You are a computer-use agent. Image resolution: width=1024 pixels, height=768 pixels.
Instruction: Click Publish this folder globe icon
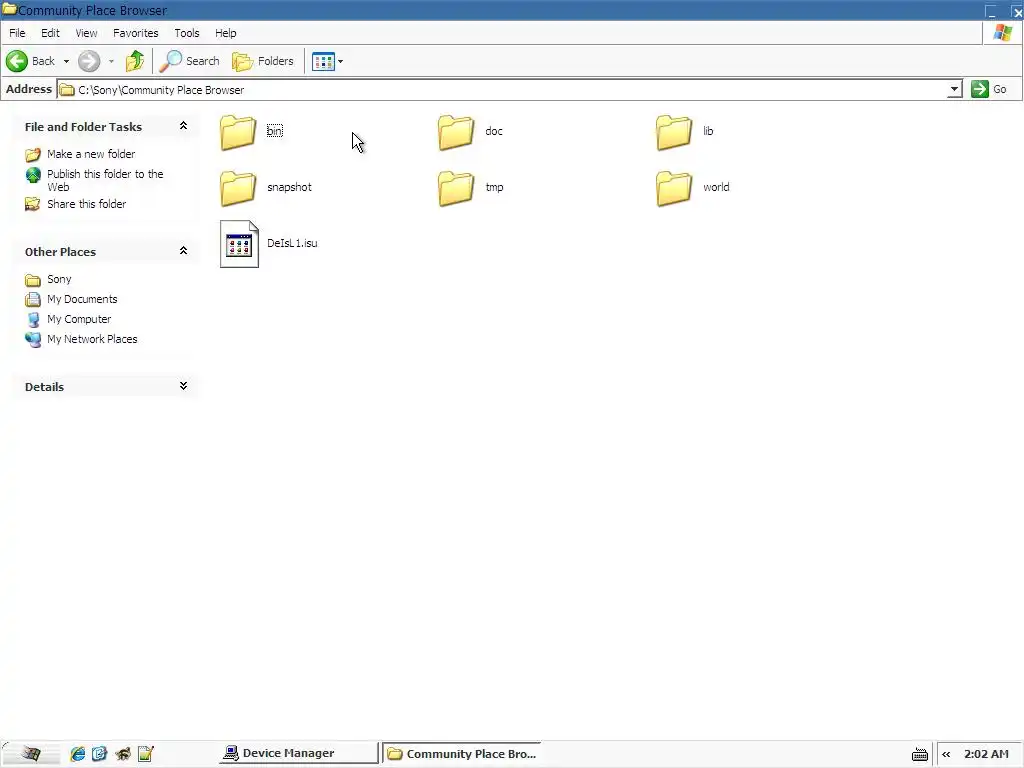pos(33,175)
